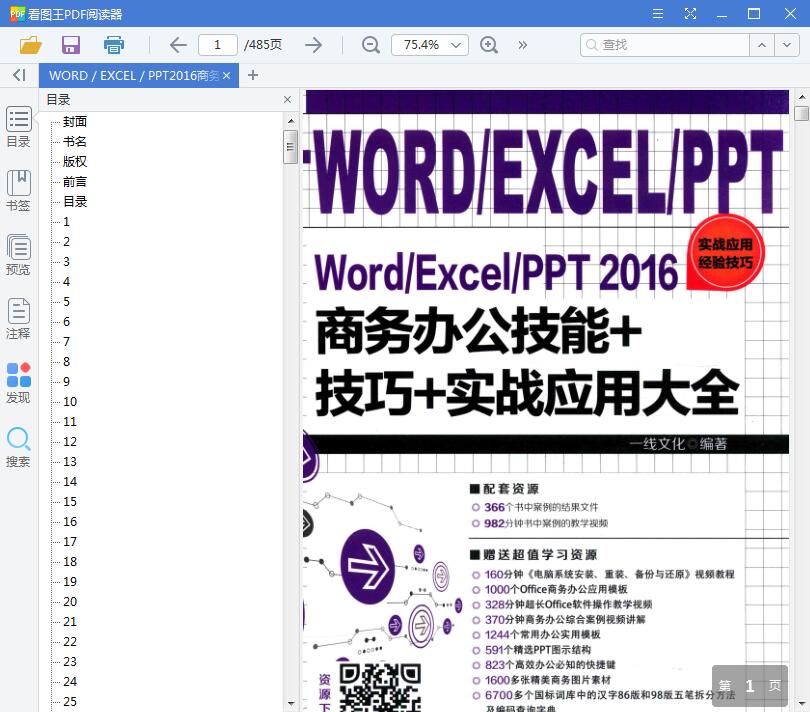Select outline chapter 12
The width and height of the screenshot is (810, 712).
70,442
